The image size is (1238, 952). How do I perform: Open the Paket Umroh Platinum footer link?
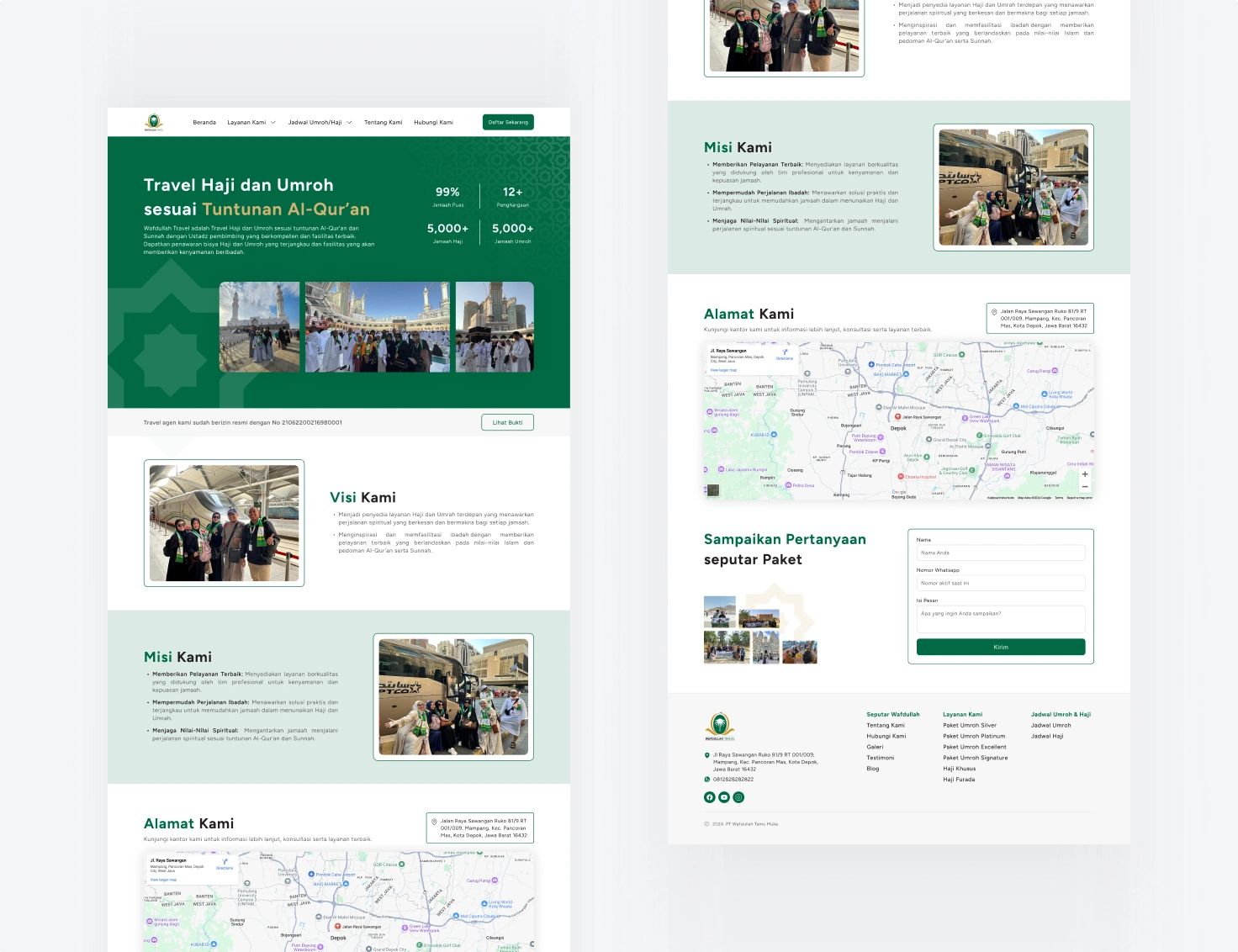[974, 736]
